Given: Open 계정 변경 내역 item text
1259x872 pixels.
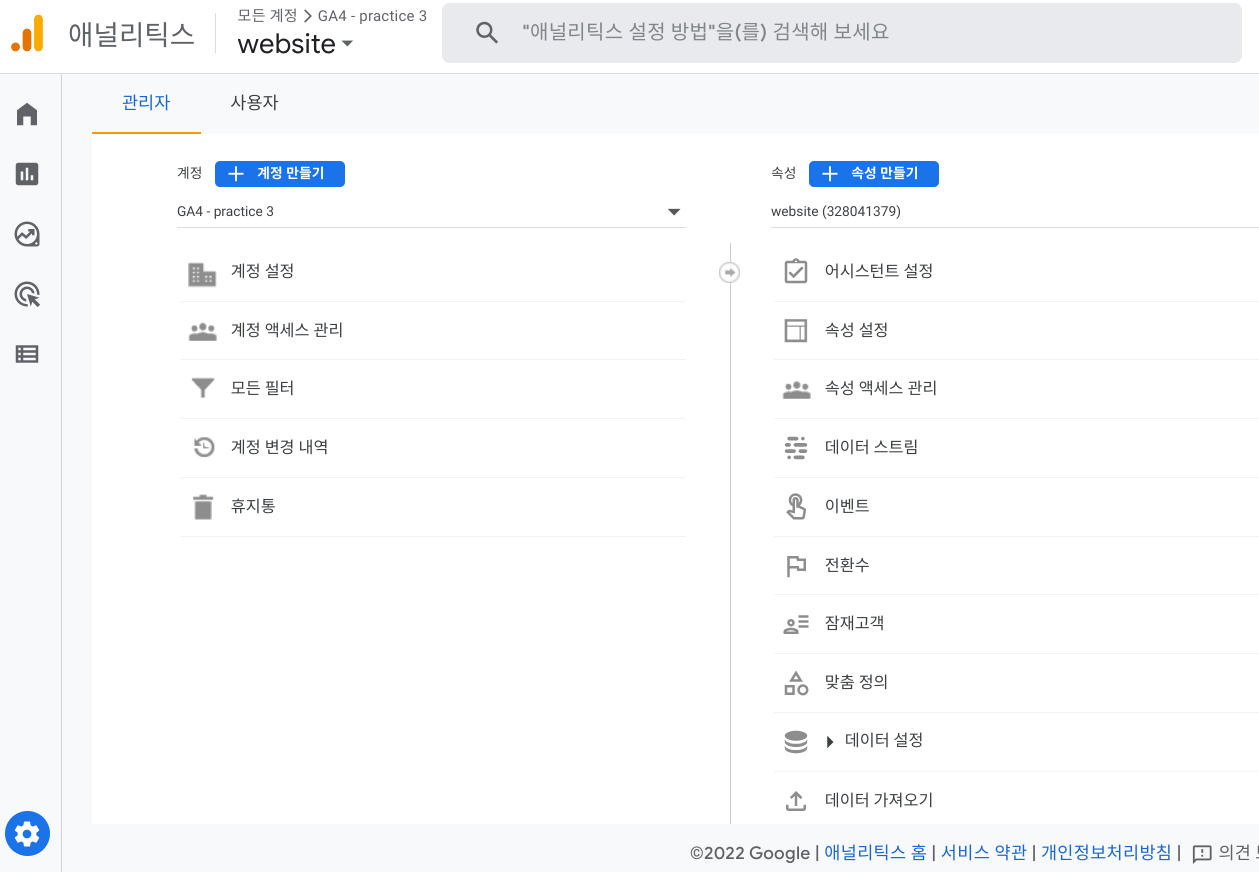Looking at the screenshot, I should tap(280, 447).
